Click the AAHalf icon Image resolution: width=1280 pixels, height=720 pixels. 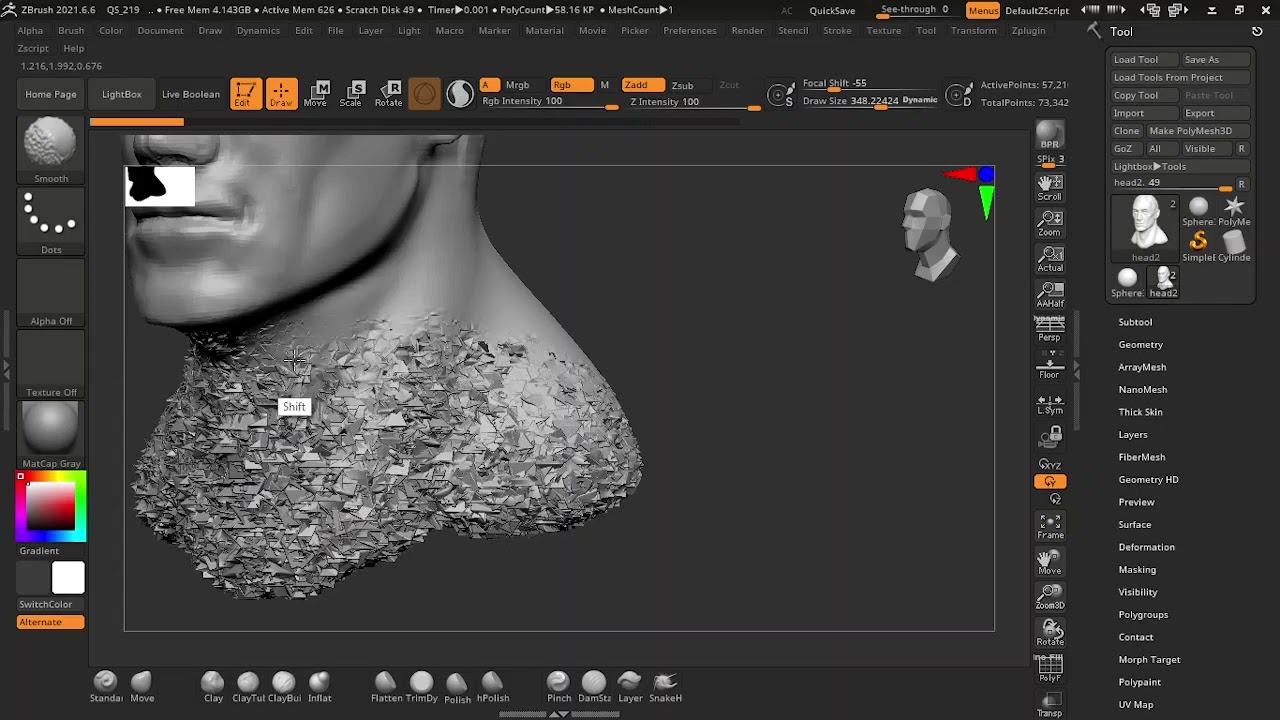coord(1049,295)
